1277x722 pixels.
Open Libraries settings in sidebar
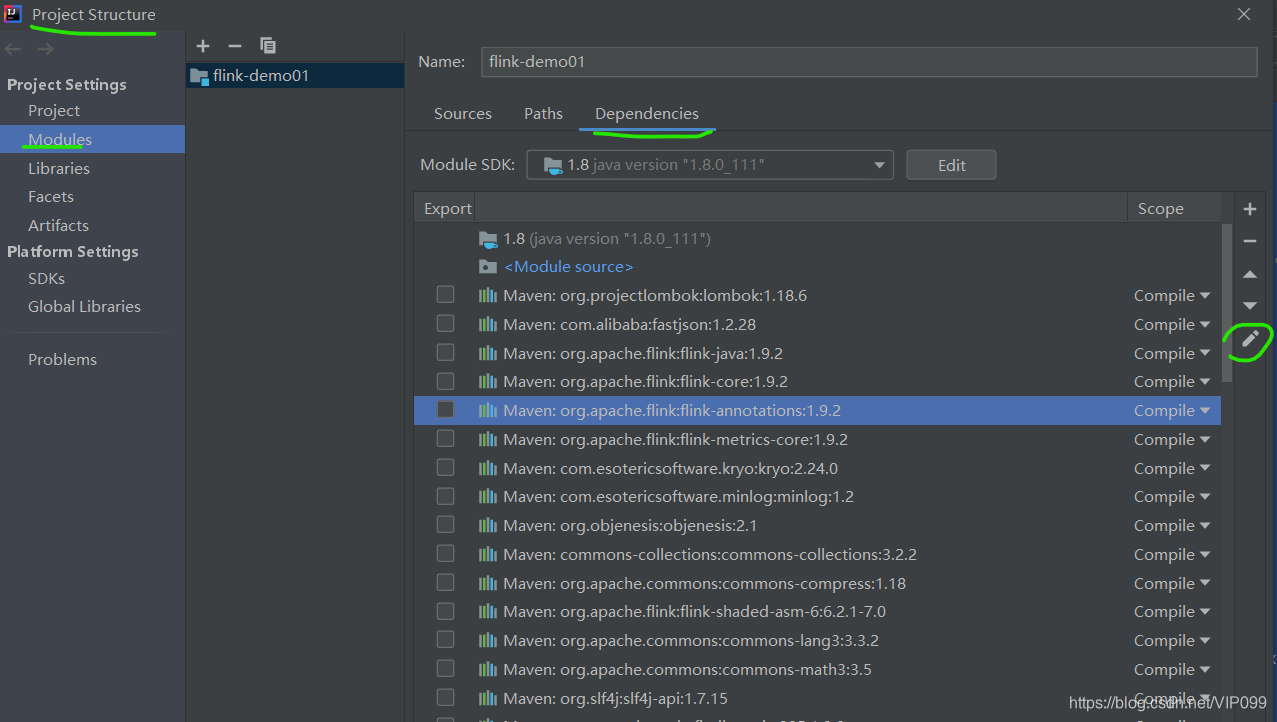click(59, 168)
